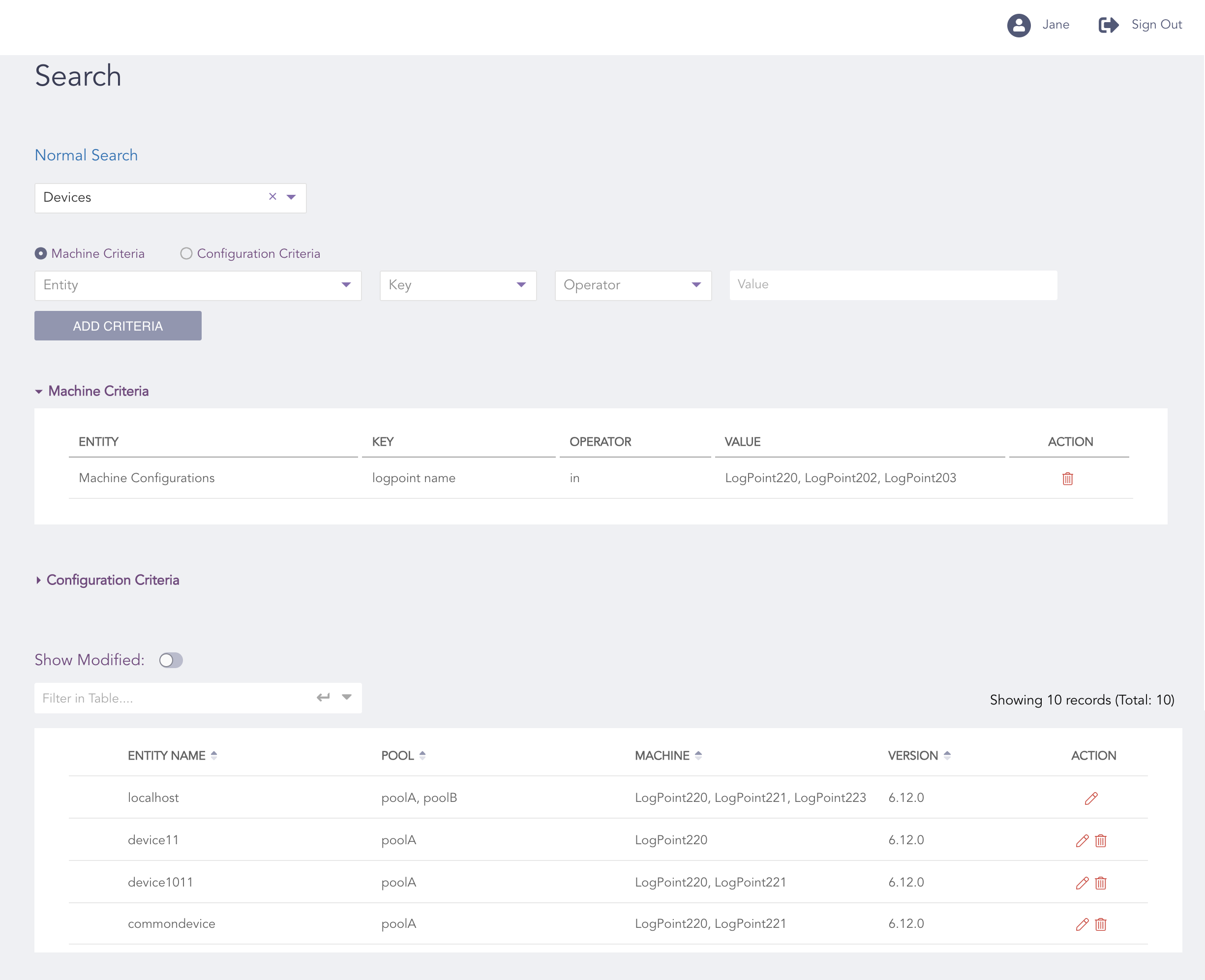
Task: Click the Jane user avatar icon
Action: [1018, 25]
